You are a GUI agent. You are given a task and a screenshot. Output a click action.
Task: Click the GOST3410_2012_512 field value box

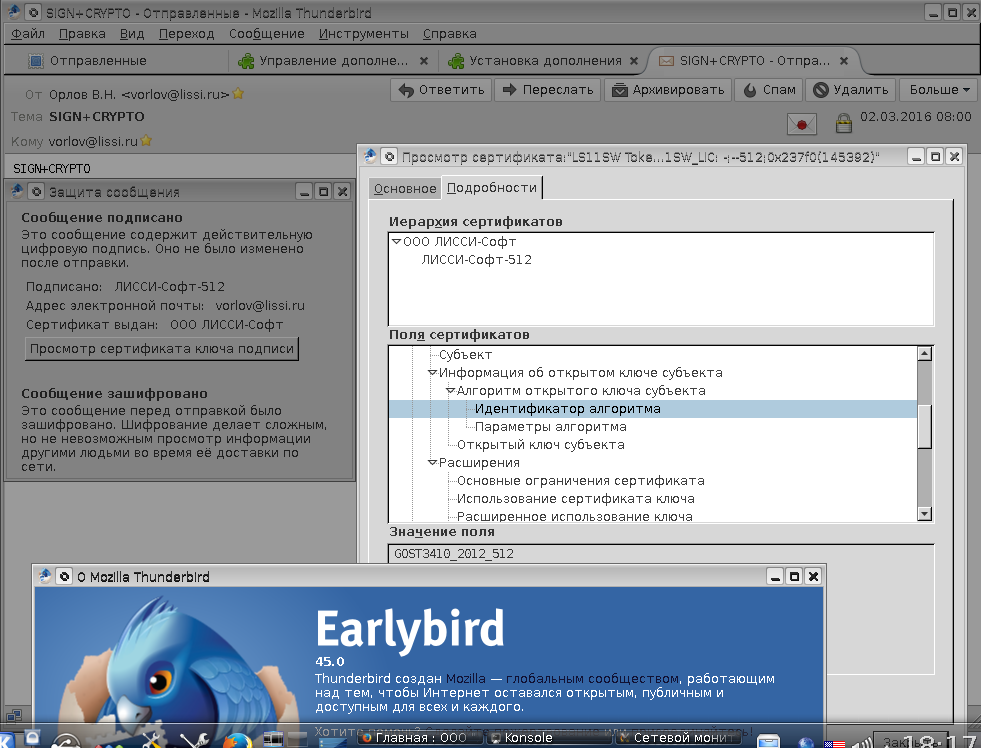click(x=661, y=554)
